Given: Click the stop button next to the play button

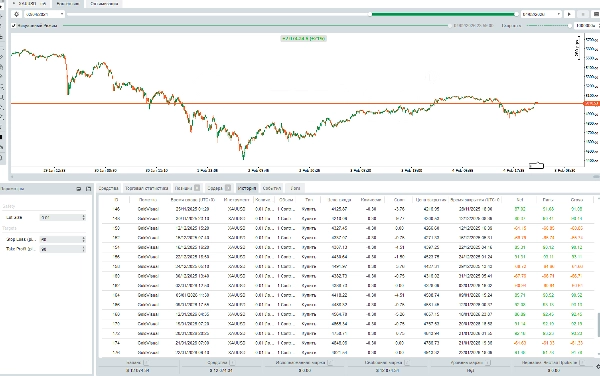Looking at the screenshot, I should coord(583,14).
